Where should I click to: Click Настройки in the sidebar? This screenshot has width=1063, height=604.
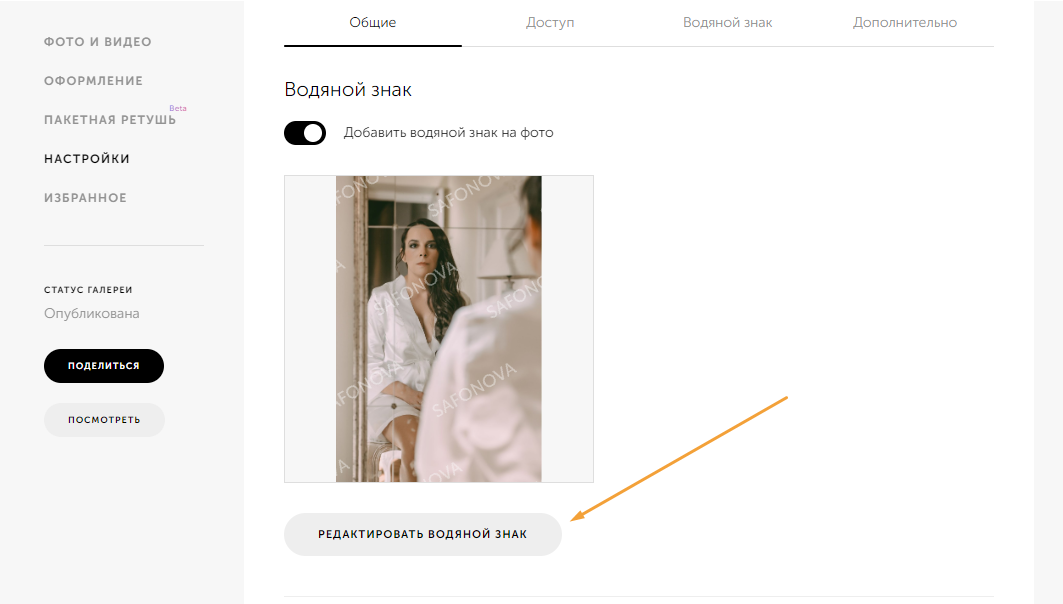(87, 159)
